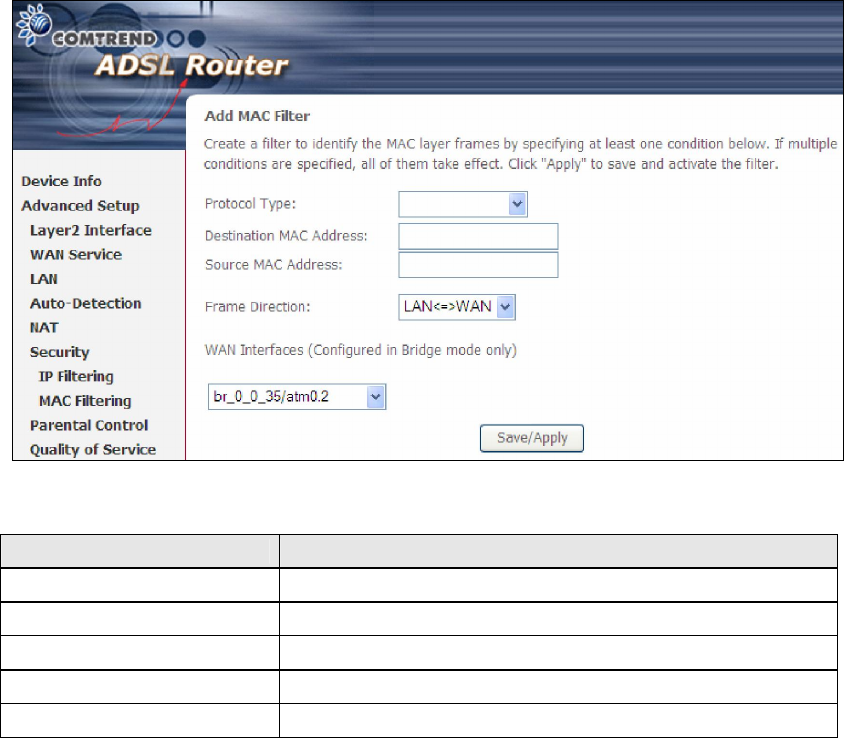Open Parental Control from the sidebar
844x738 pixels.
[89, 425]
